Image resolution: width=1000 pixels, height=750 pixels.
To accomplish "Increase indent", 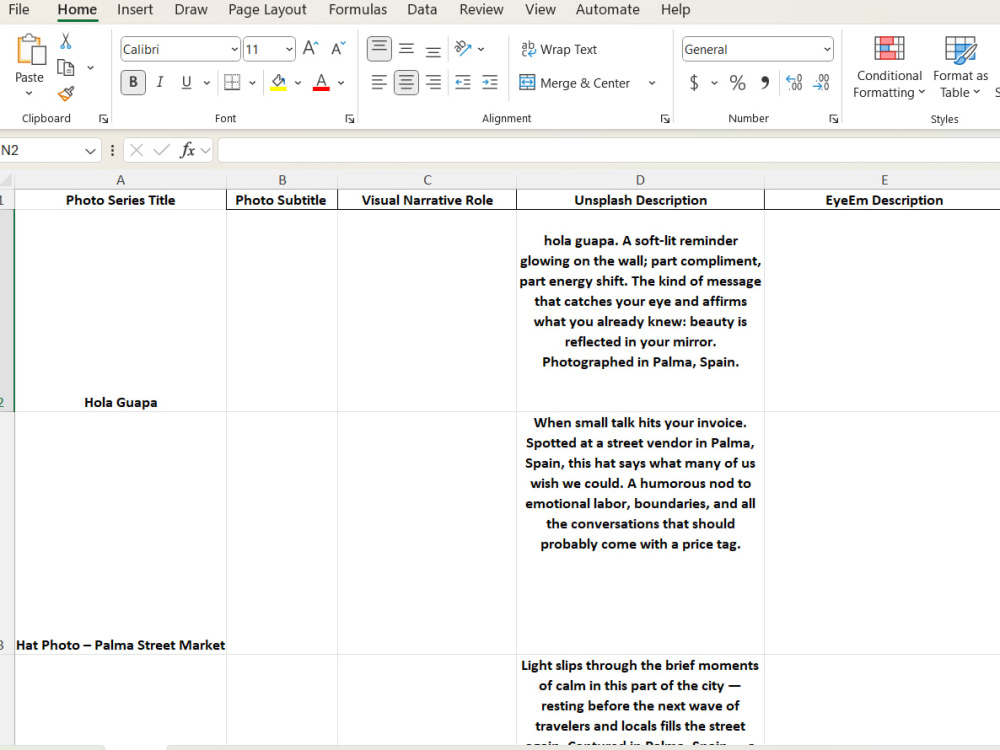I will click(x=490, y=82).
